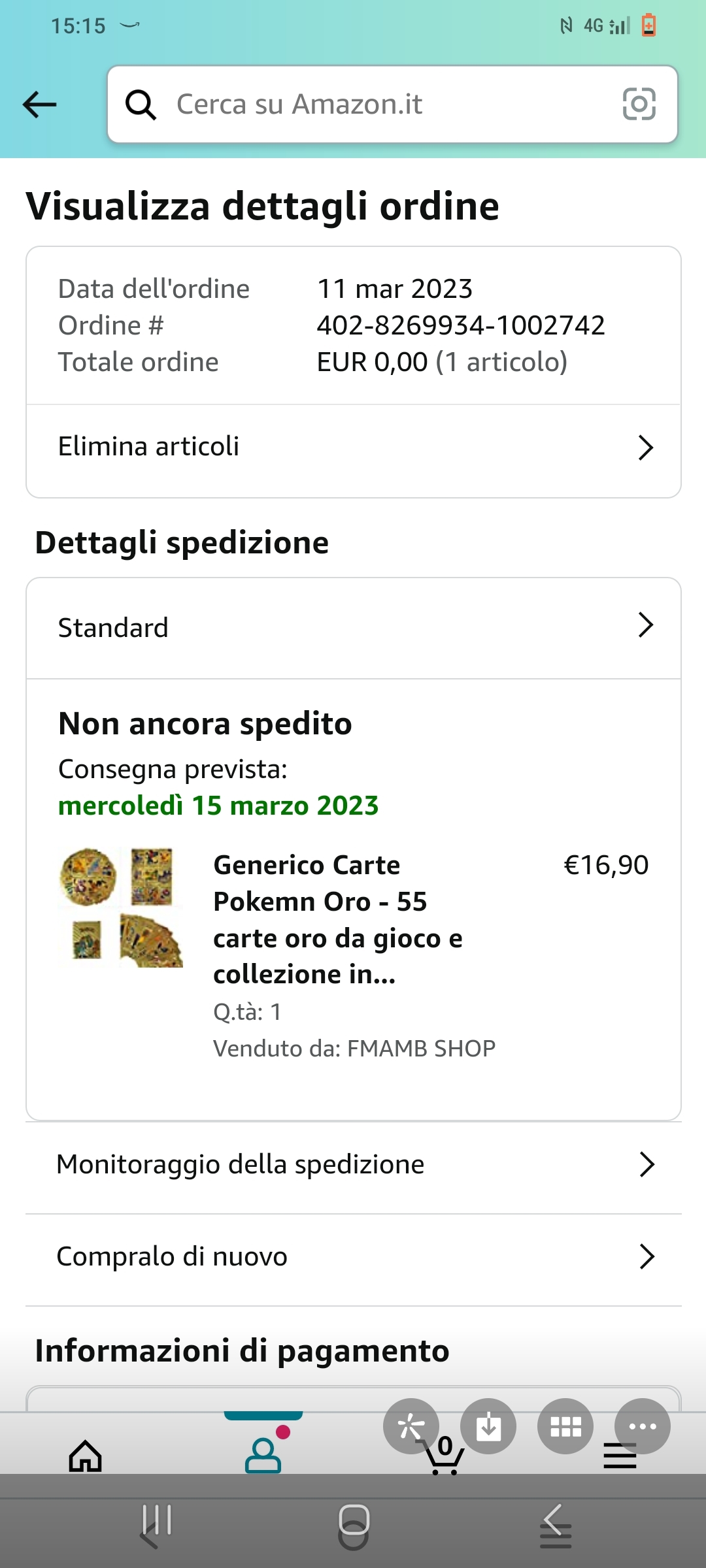Tap the floating three-dots more button
The width and height of the screenshot is (706, 1568).
(643, 1427)
